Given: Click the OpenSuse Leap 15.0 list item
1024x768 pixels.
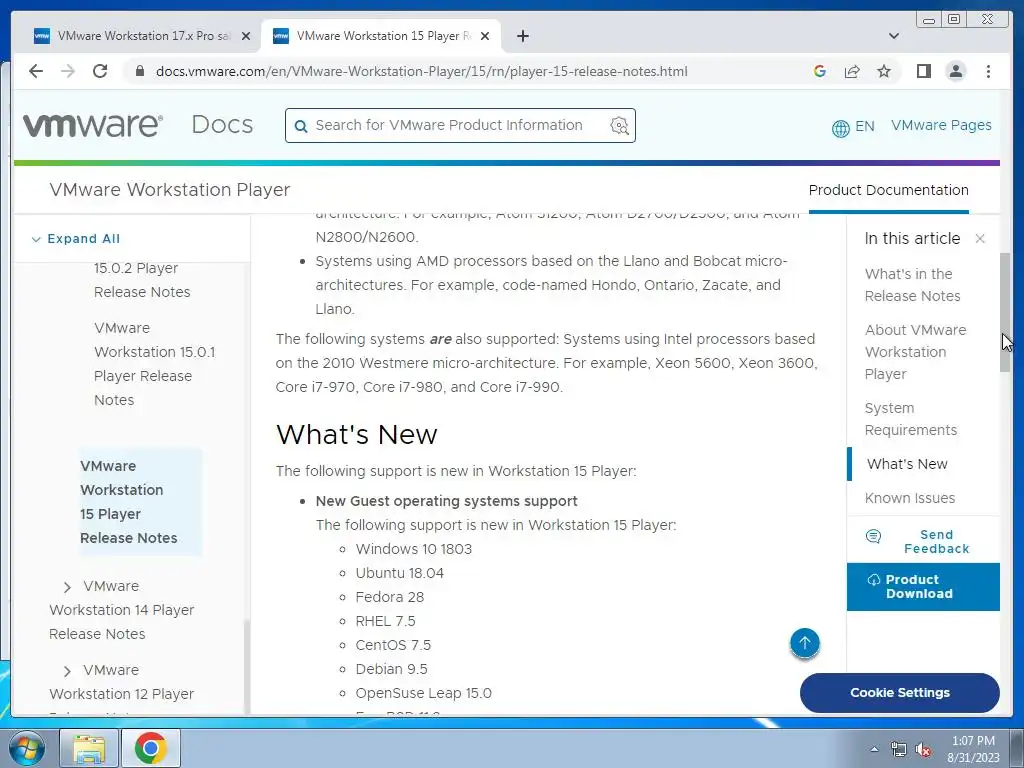Looking at the screenshot, I should 423,693.
